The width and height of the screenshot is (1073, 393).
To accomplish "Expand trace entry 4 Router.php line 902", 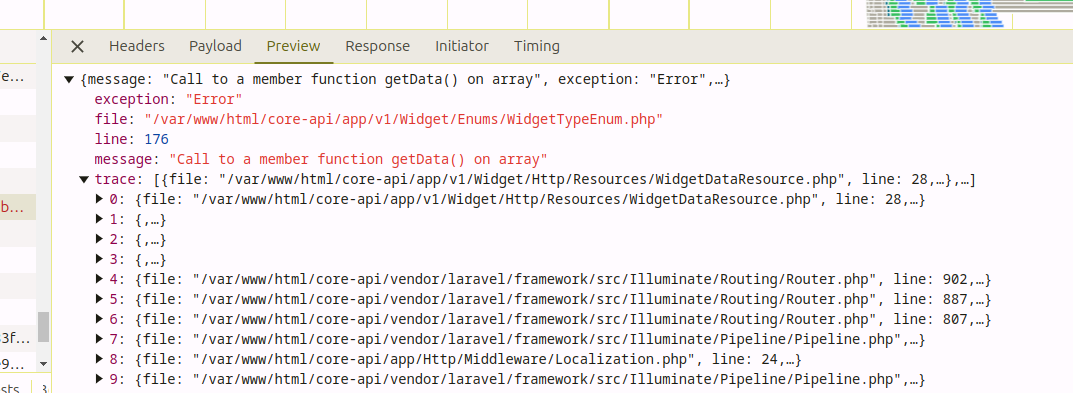I will tap(101, 279).
